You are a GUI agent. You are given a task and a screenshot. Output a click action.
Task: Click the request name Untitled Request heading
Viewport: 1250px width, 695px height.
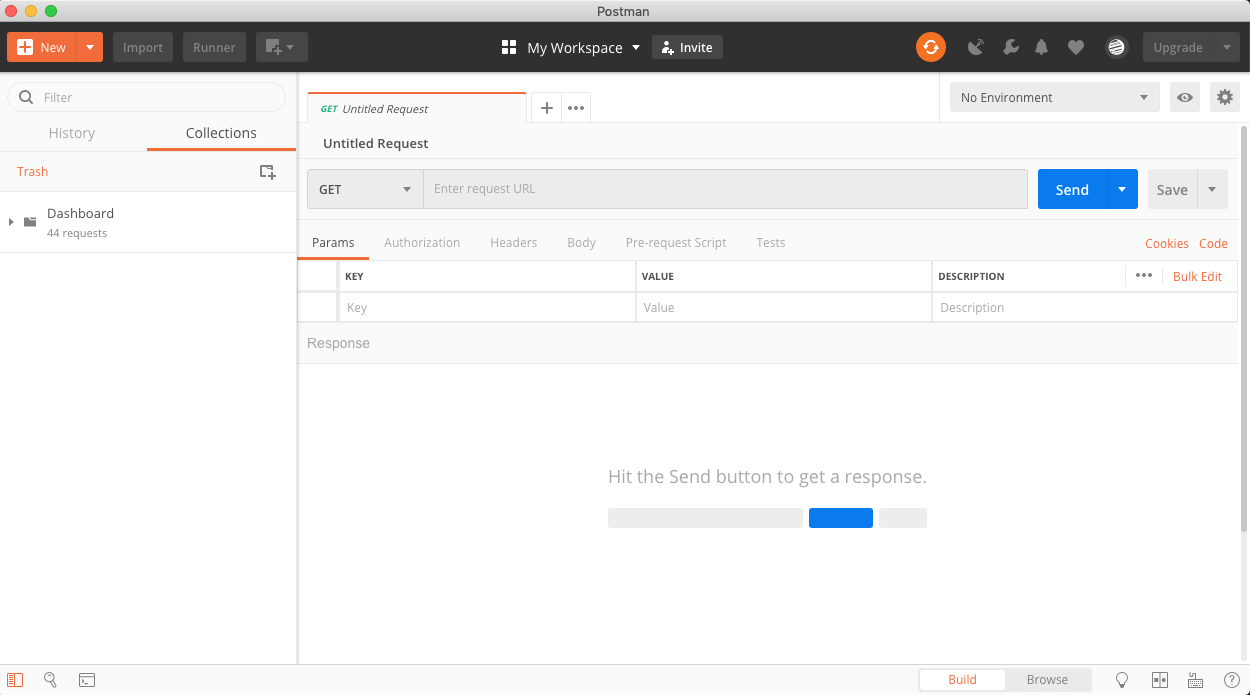click(375, 144)
